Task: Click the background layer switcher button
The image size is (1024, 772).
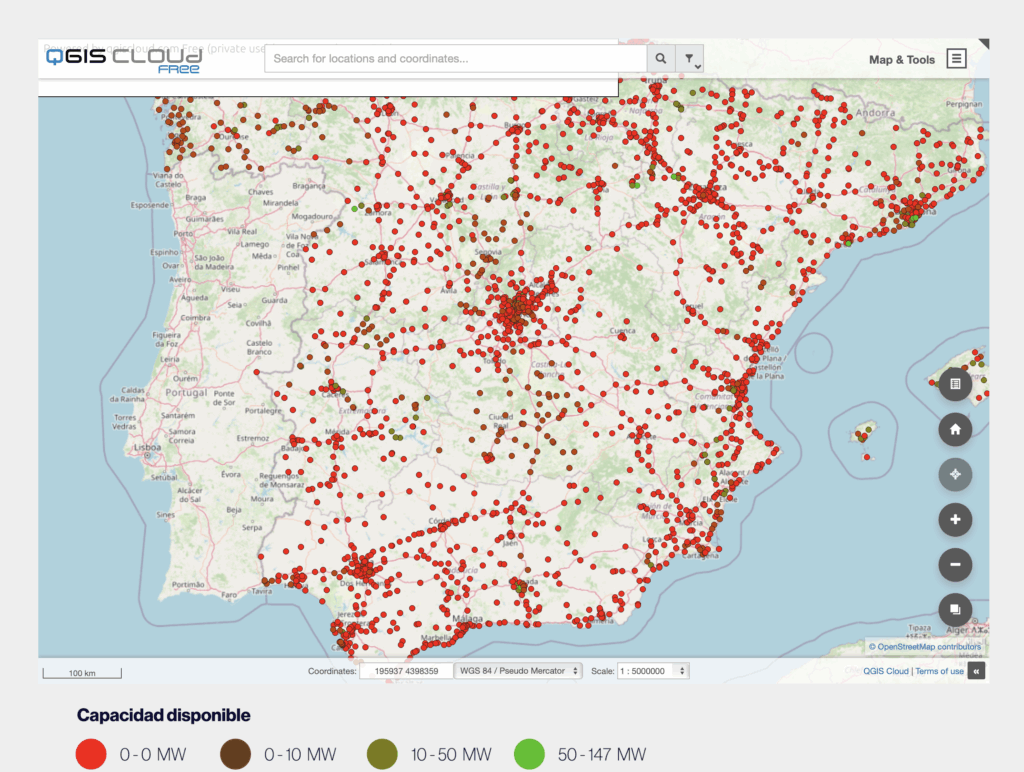Action: coord(955,610)
